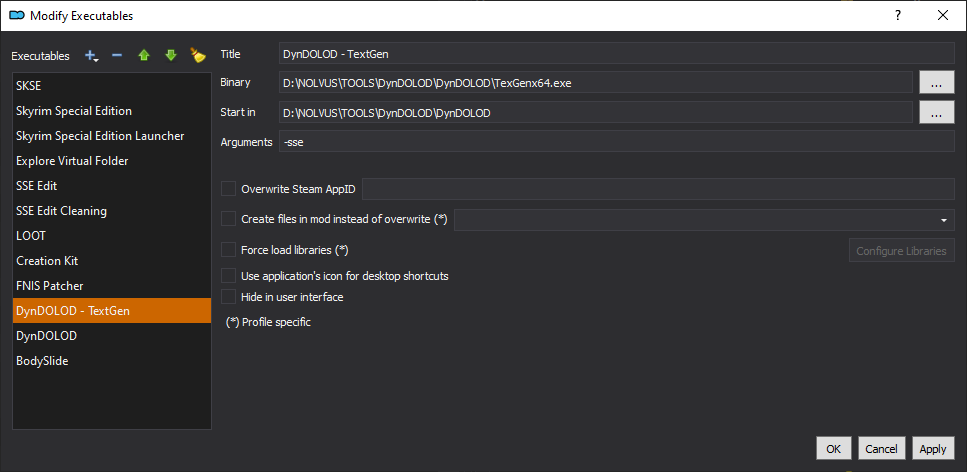Click the add executable plus icon
Image resolution: width=967 pixels, height=472 pixels.
pos(90,56)
